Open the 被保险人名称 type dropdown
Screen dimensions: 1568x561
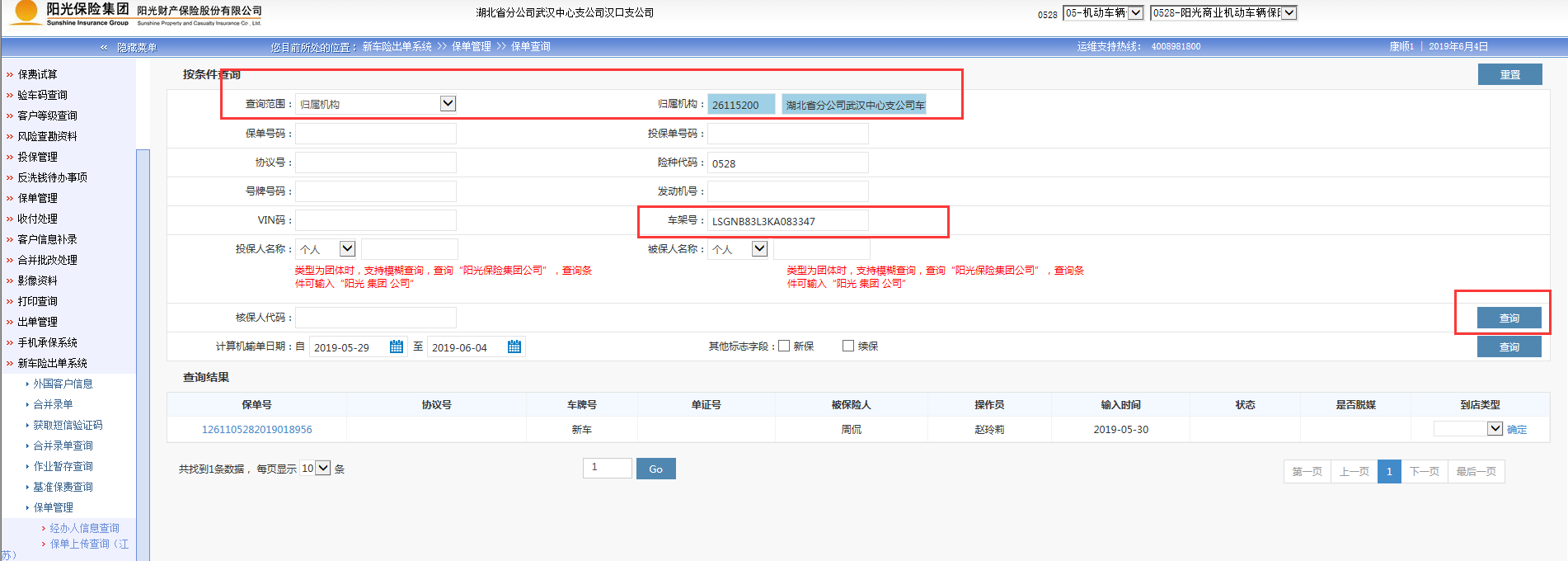point(738,249)
